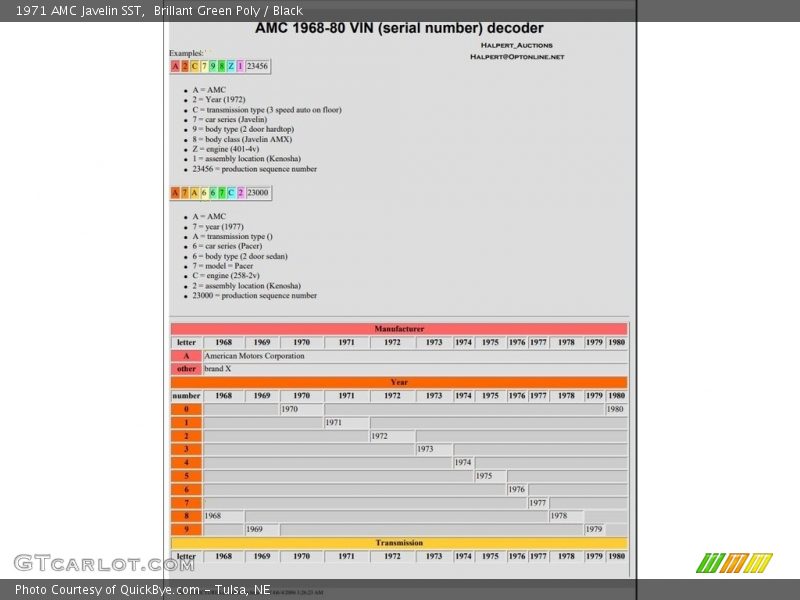Click the orange '5' row label in Year table
Viewport: 800px width, 600px height.
click(186, 476)
